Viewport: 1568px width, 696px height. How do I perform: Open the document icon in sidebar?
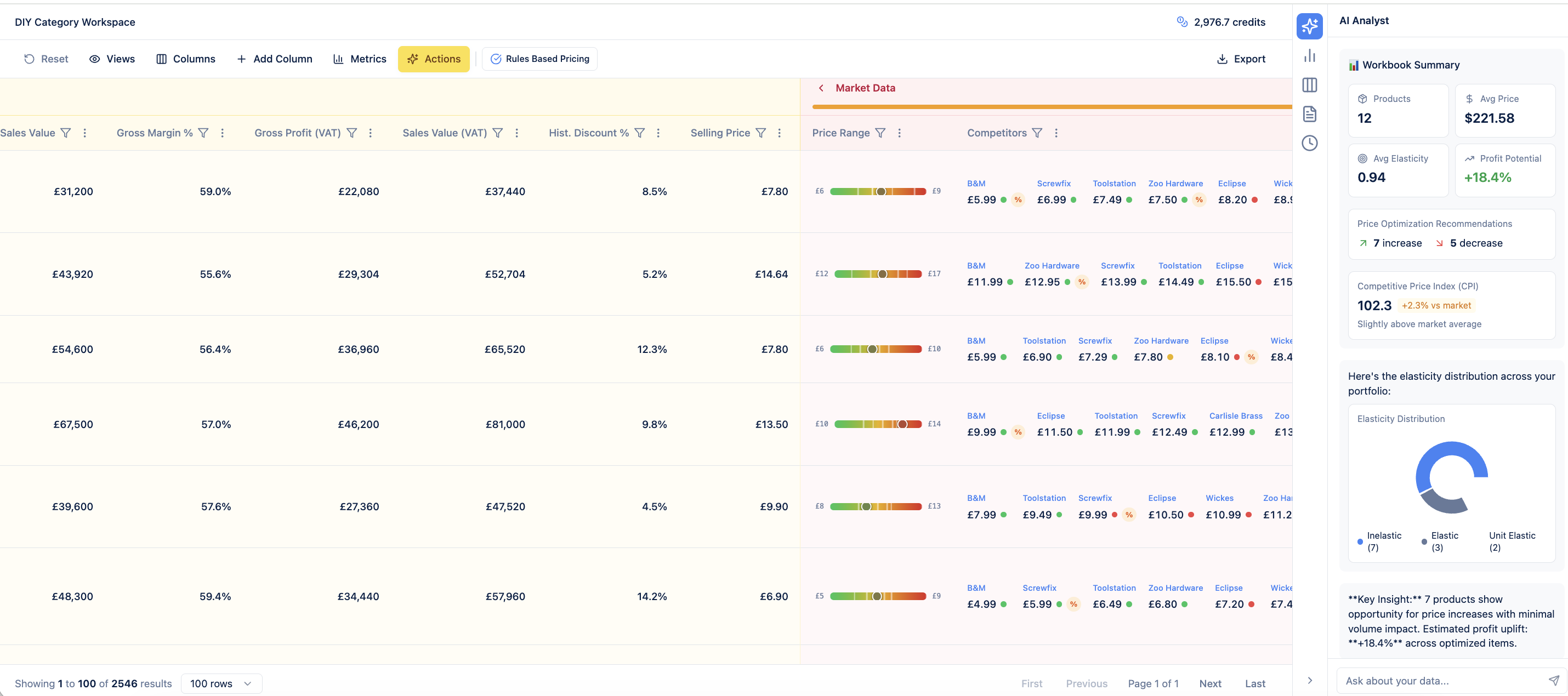click(1309, 114)
